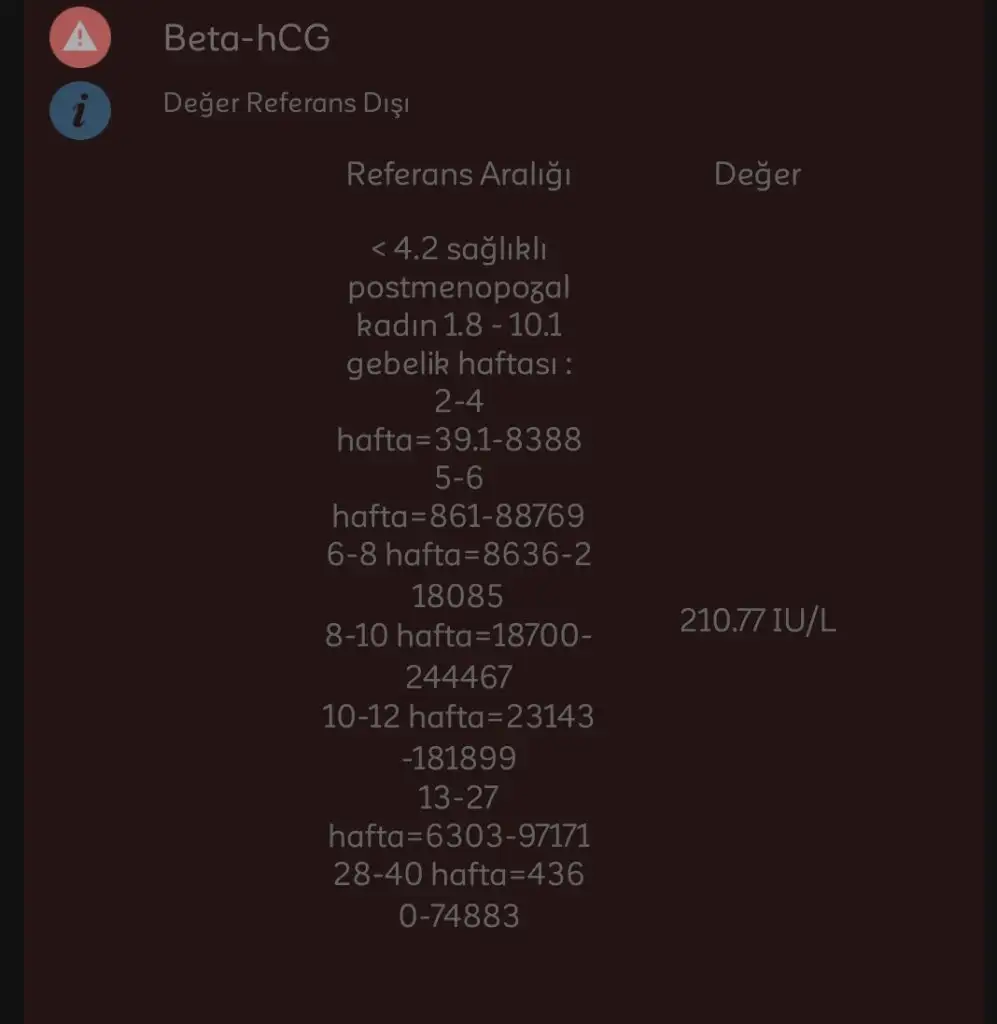Click the 'Değer Referans Dışı' notice

coord(286,103)
